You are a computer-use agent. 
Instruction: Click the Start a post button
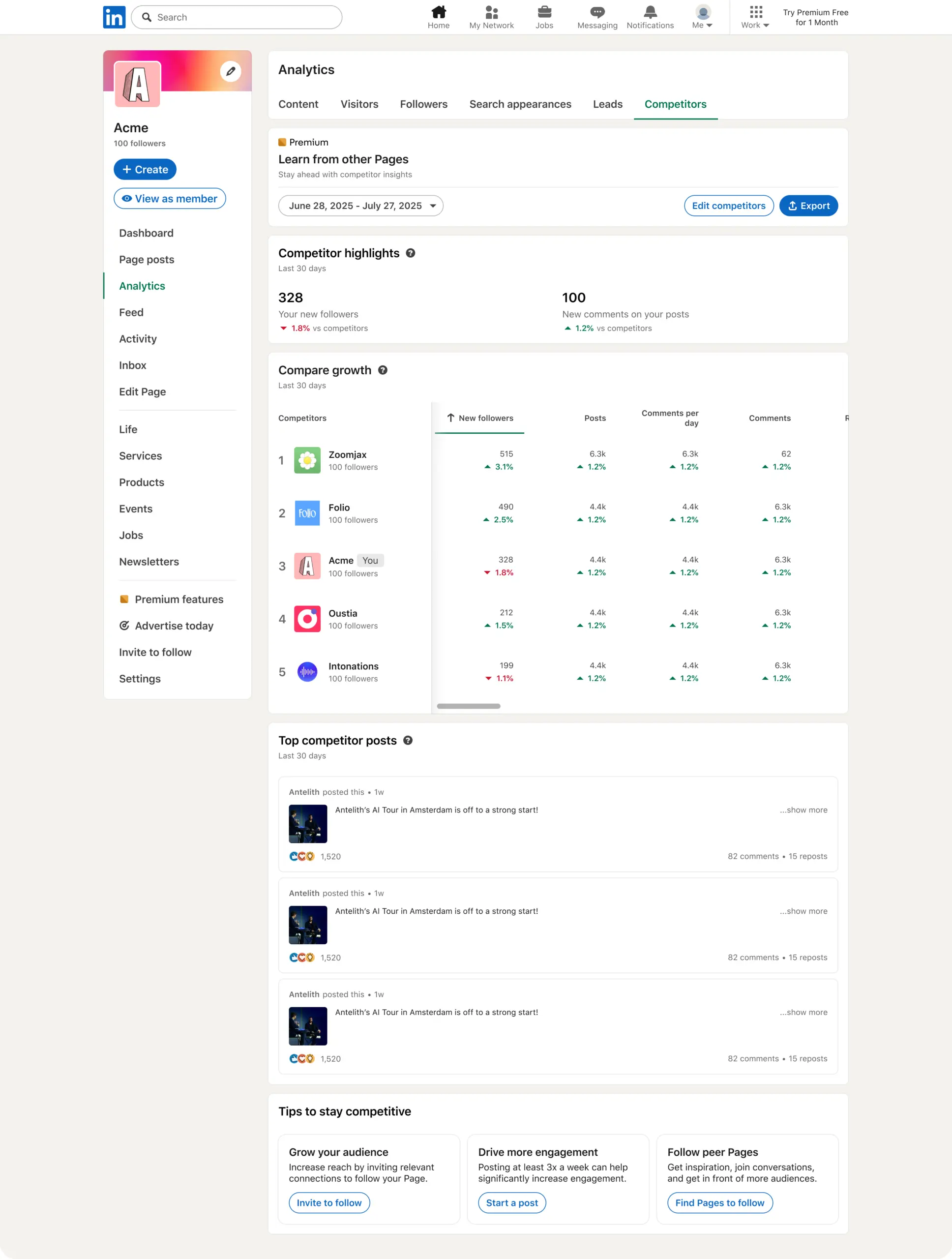[512, 1202]
